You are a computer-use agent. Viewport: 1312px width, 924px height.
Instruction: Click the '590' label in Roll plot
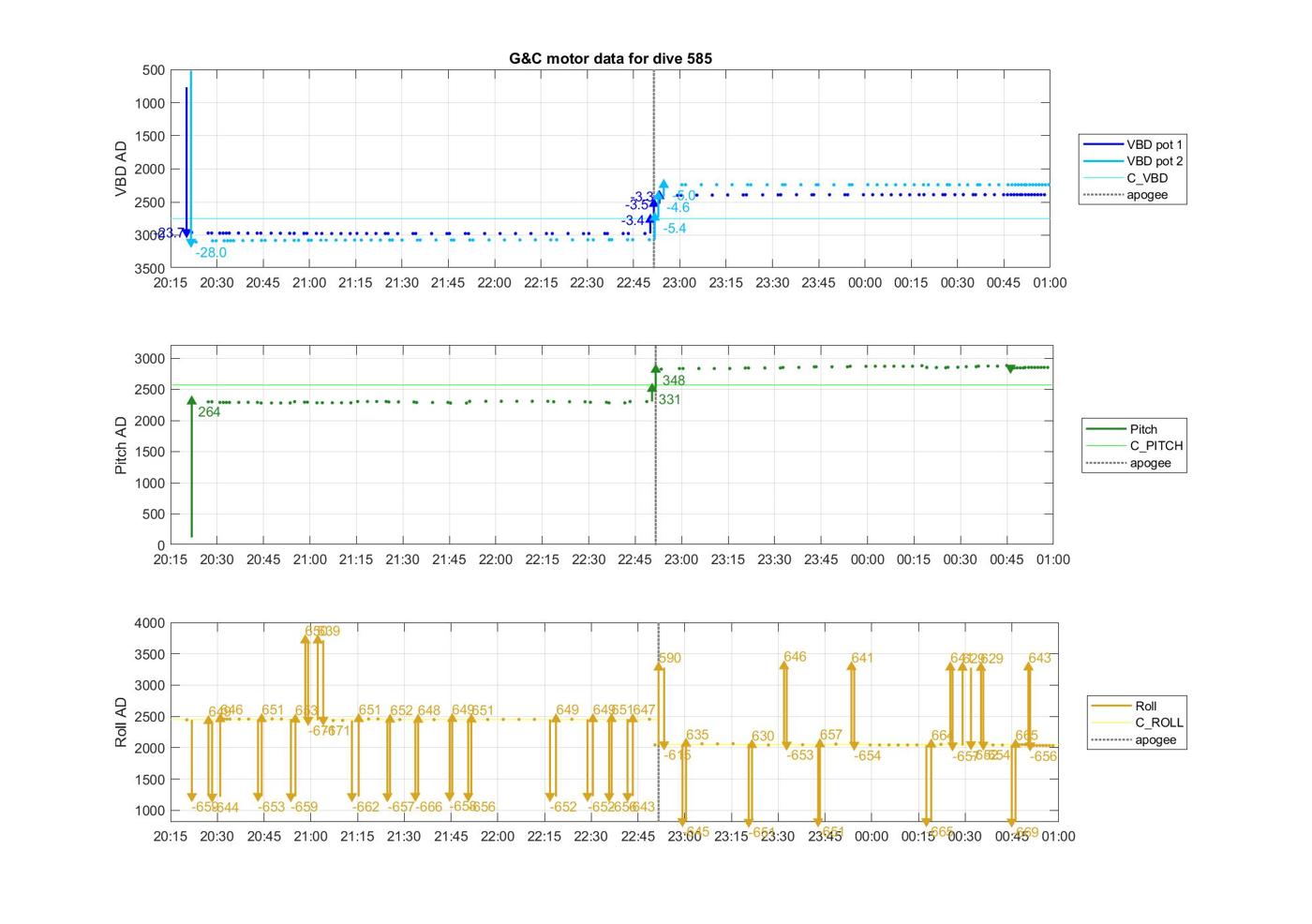tap(670, 659)
